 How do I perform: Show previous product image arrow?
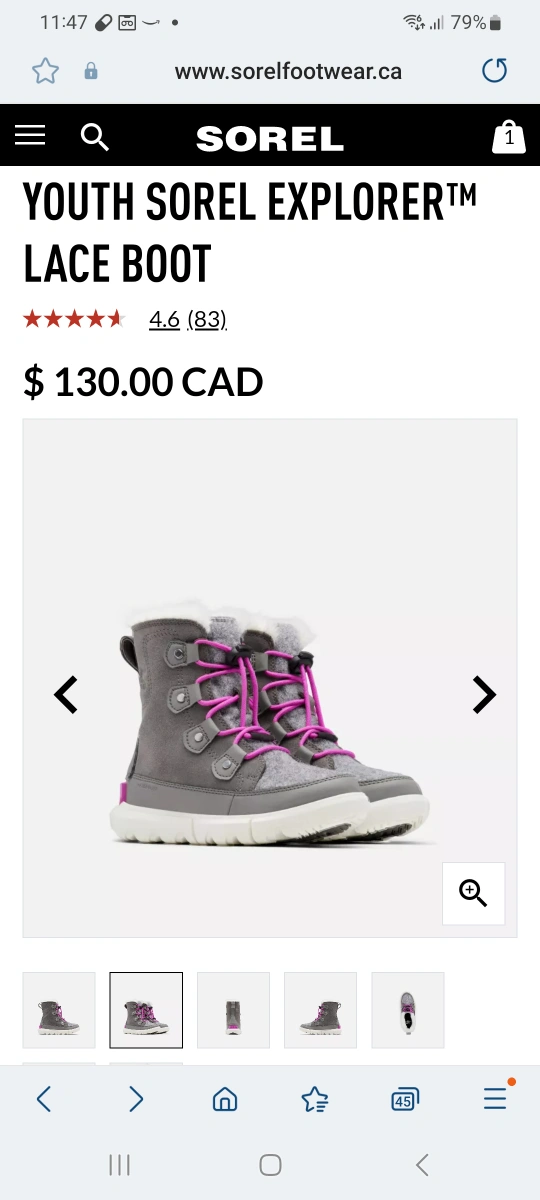point(65,694)
